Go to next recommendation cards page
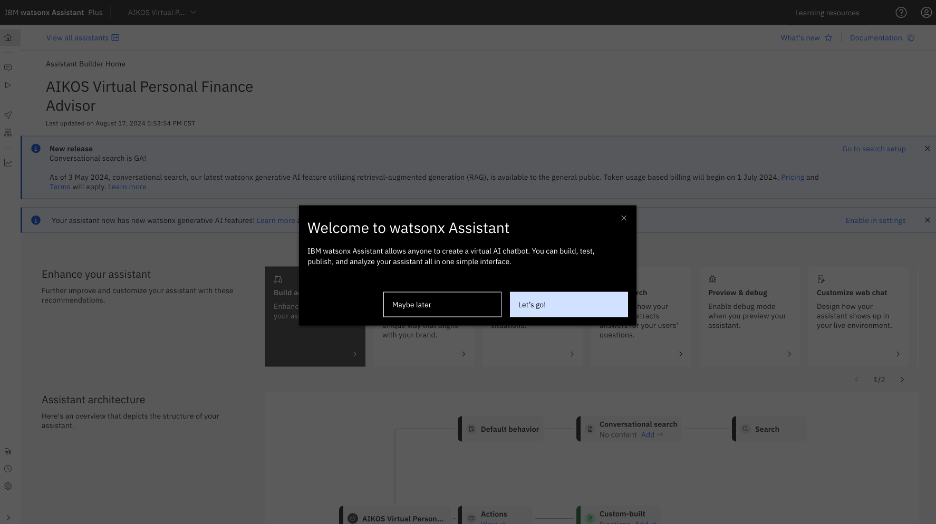Screen dimensions: 936x524 point(902,380)
